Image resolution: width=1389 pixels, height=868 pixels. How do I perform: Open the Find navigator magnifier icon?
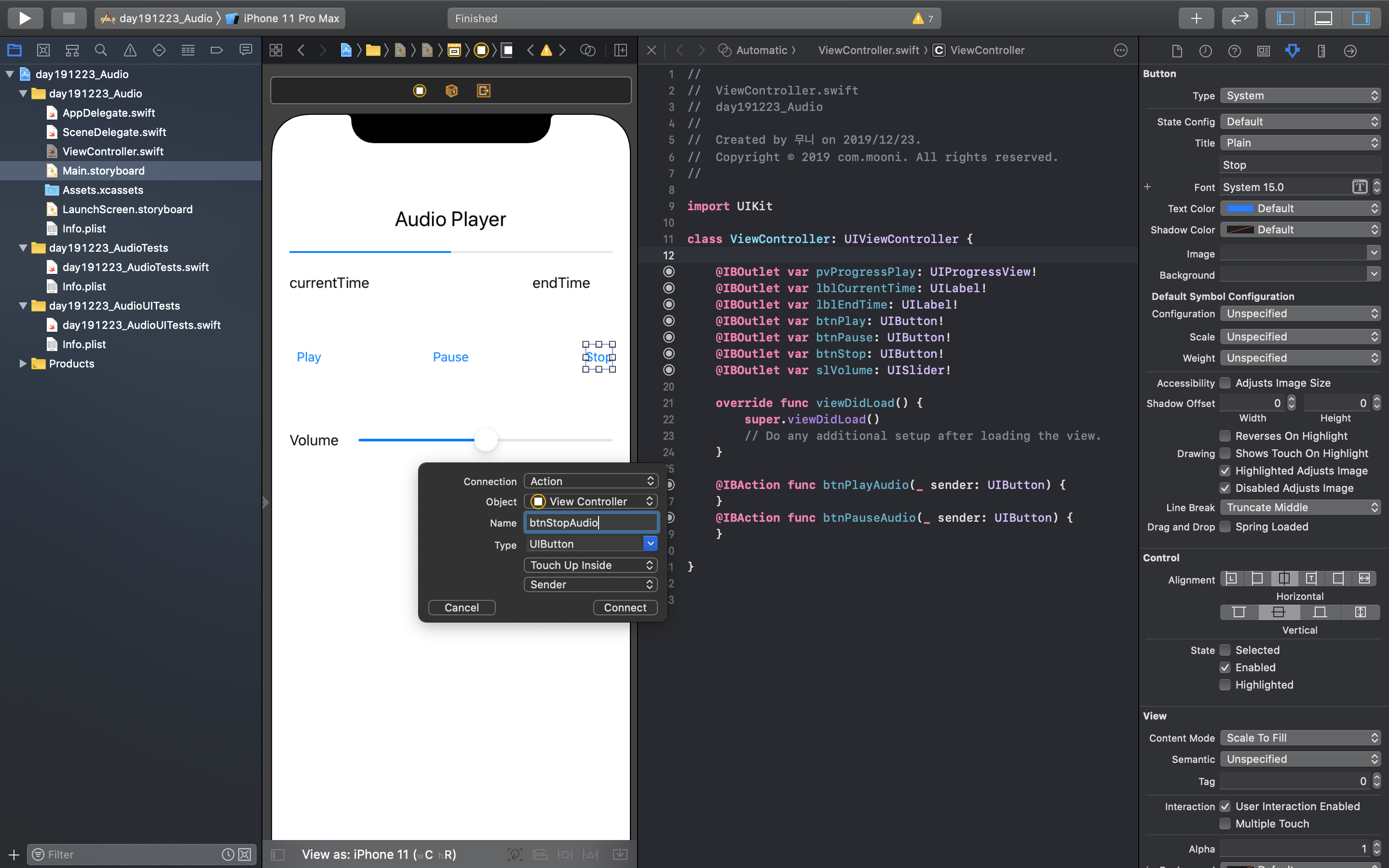tap(101, 51)
